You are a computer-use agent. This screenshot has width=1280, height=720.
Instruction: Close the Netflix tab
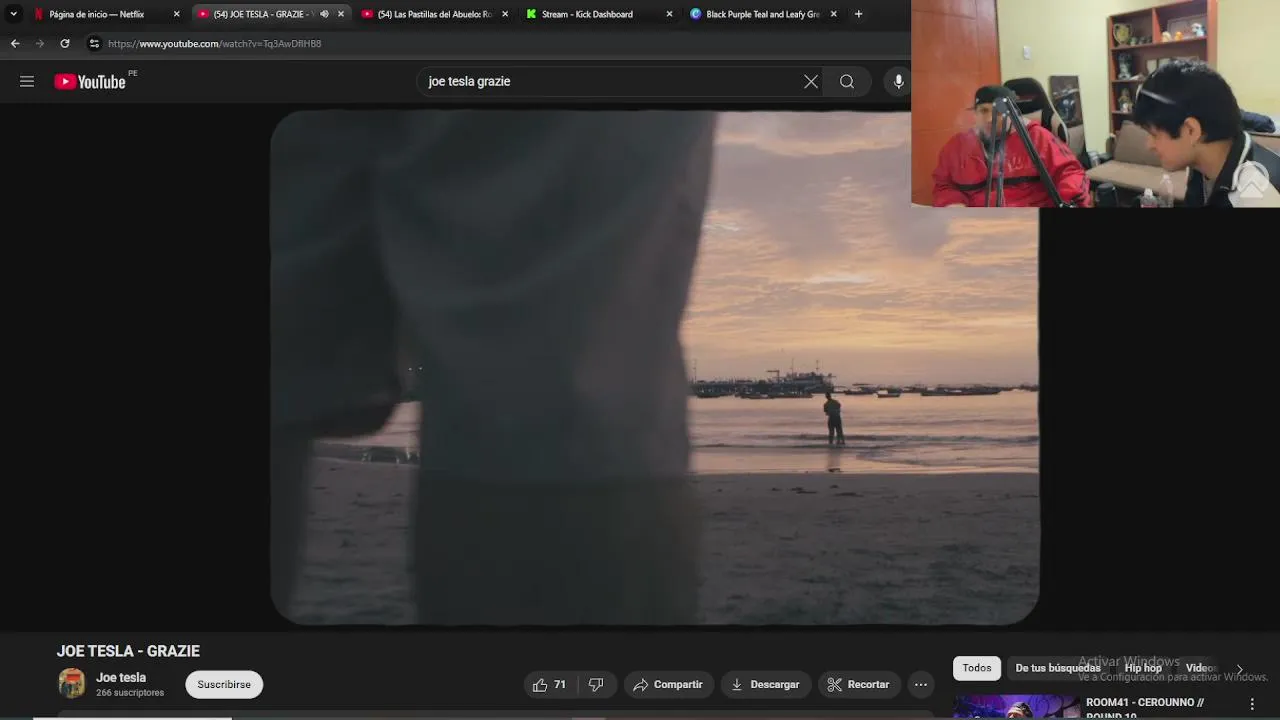[x=177, y=14]
